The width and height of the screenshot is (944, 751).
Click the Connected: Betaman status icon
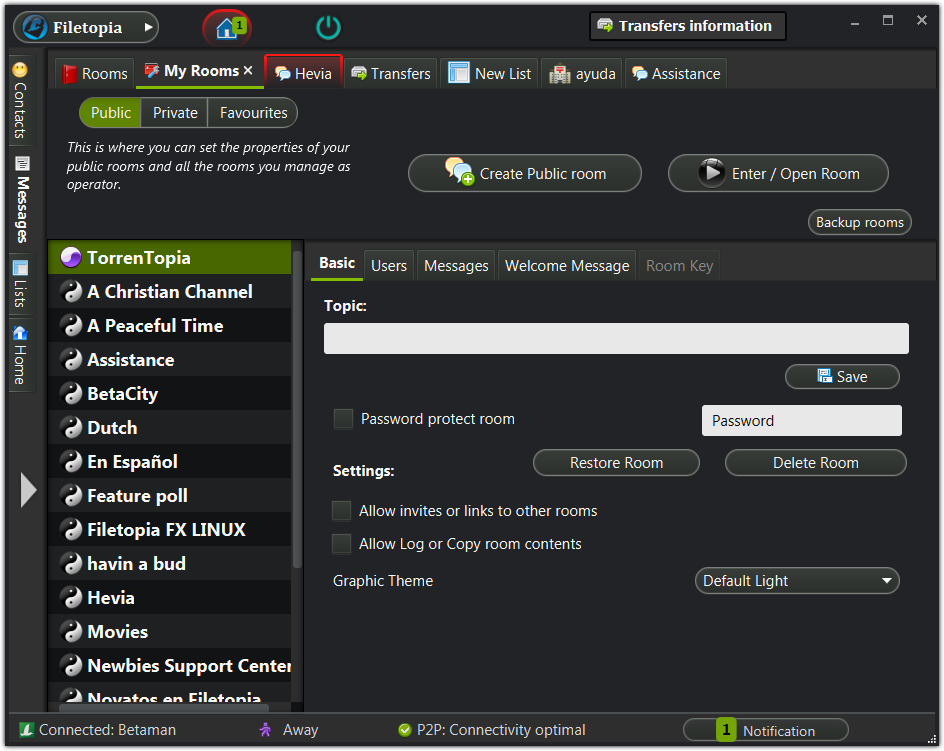26,730
